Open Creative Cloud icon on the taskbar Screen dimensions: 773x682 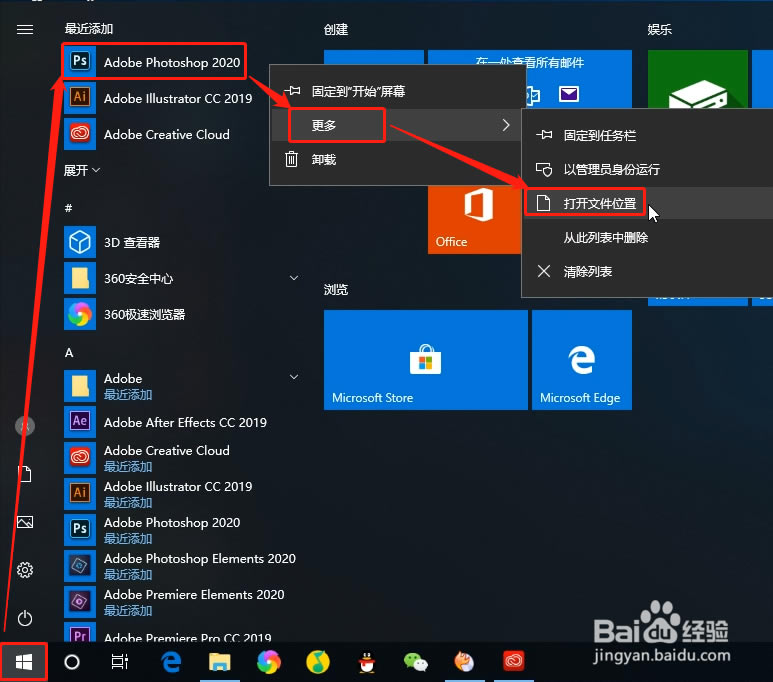[513, 662]
